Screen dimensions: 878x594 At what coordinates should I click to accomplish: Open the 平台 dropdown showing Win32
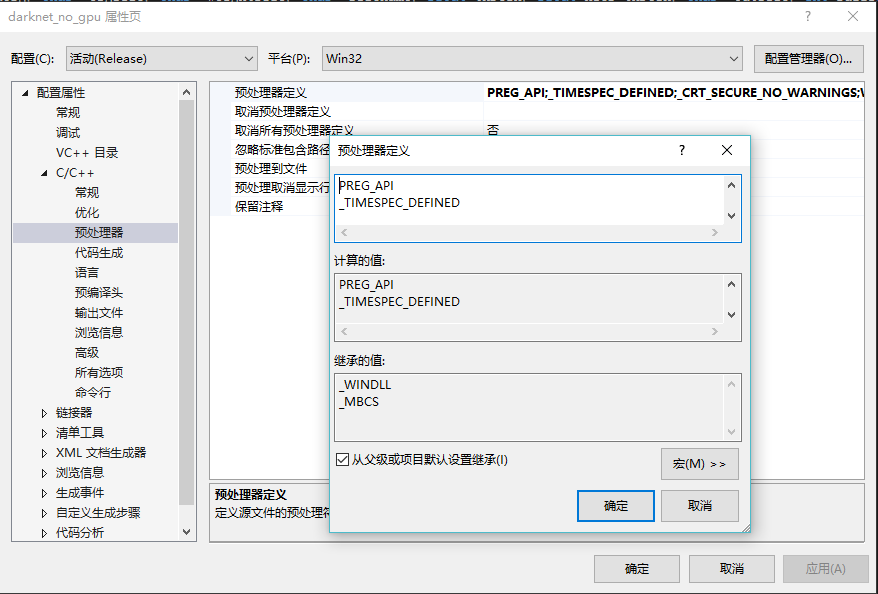click(532, 59)
